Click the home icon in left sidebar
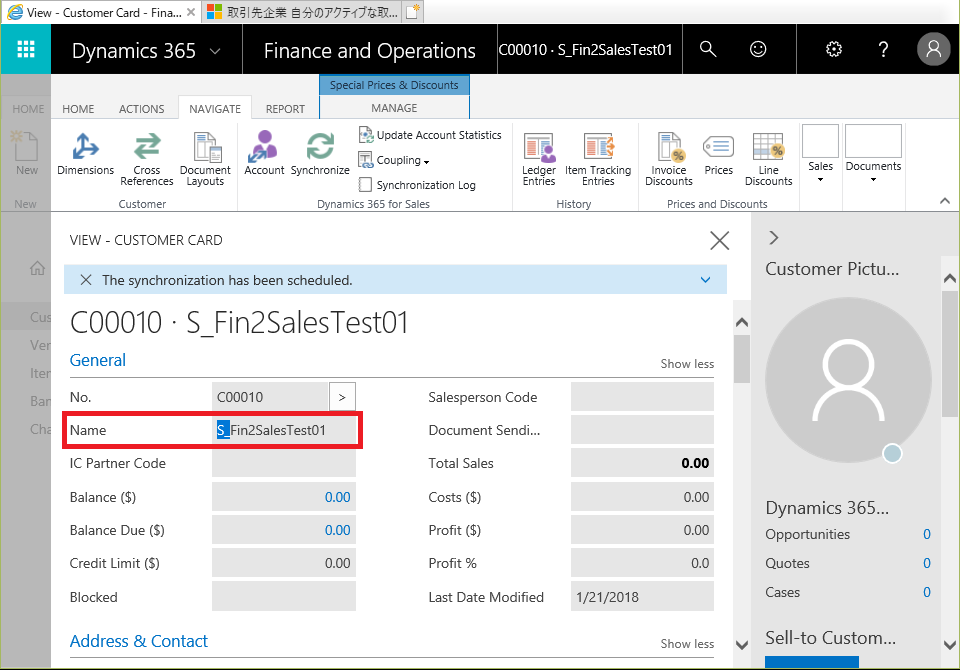 tap(37, 268)
